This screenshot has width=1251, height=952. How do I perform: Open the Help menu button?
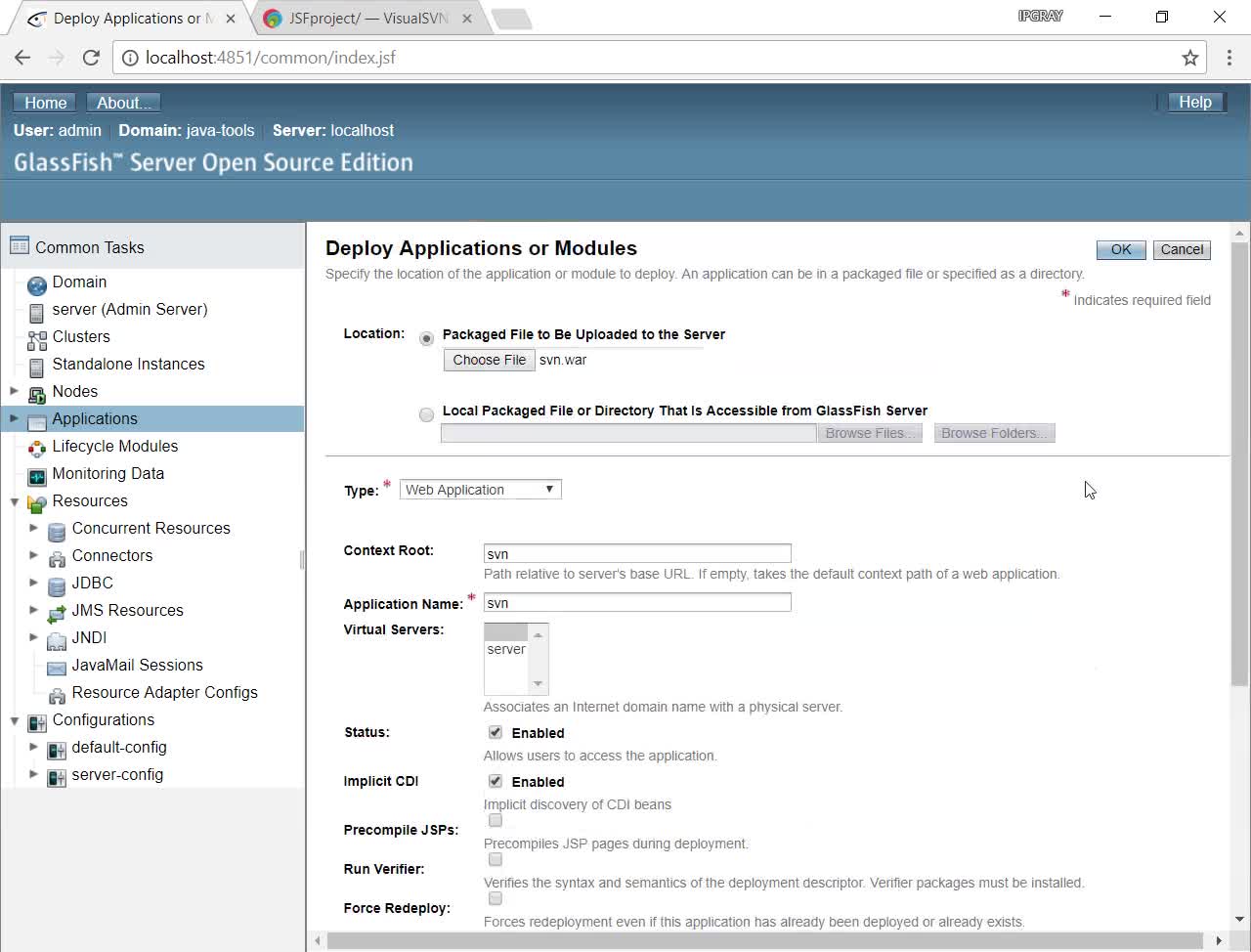pyautogui.click(x=1195, y=103)
